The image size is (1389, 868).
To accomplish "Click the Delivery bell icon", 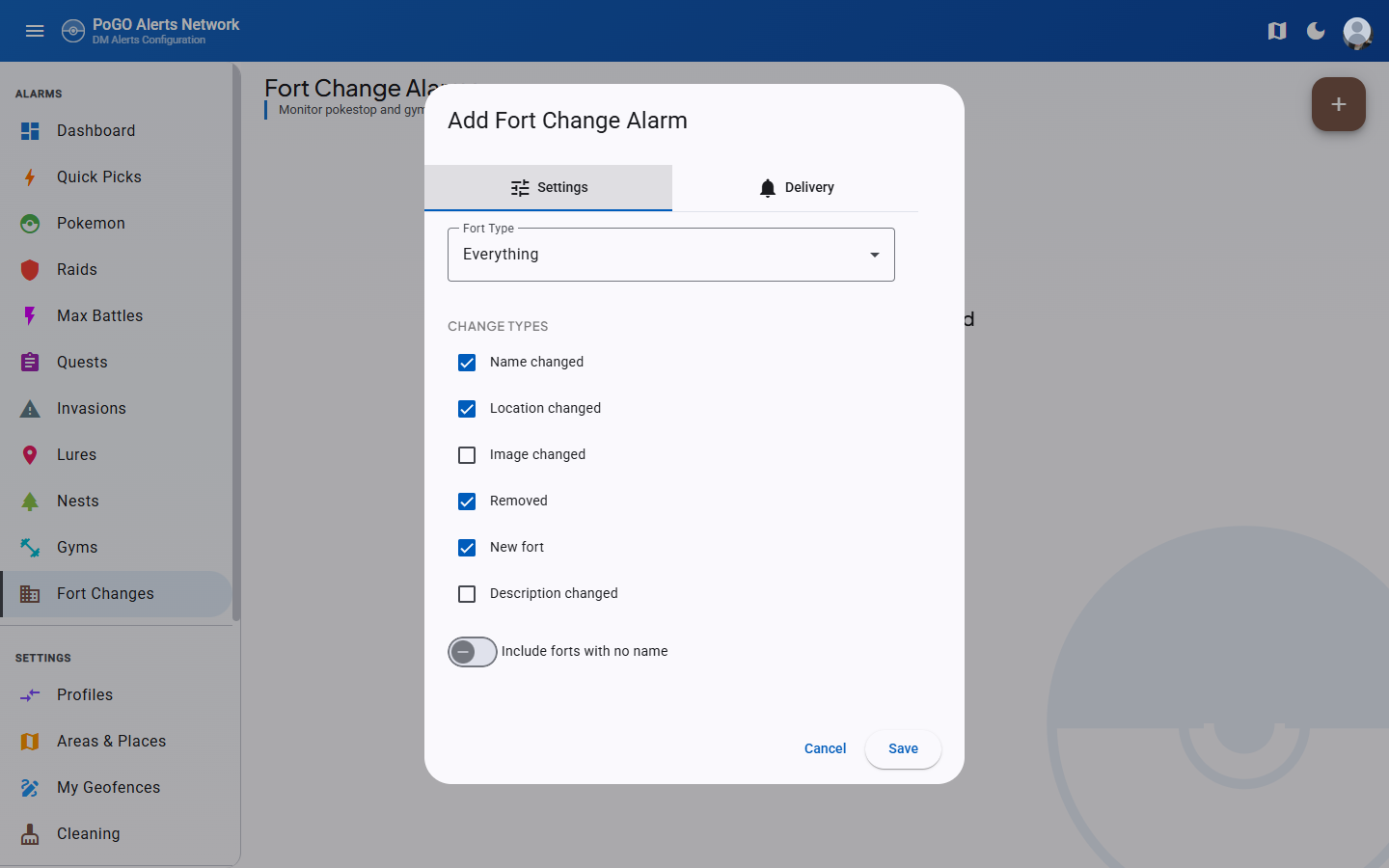I will (x=768, y=188).
